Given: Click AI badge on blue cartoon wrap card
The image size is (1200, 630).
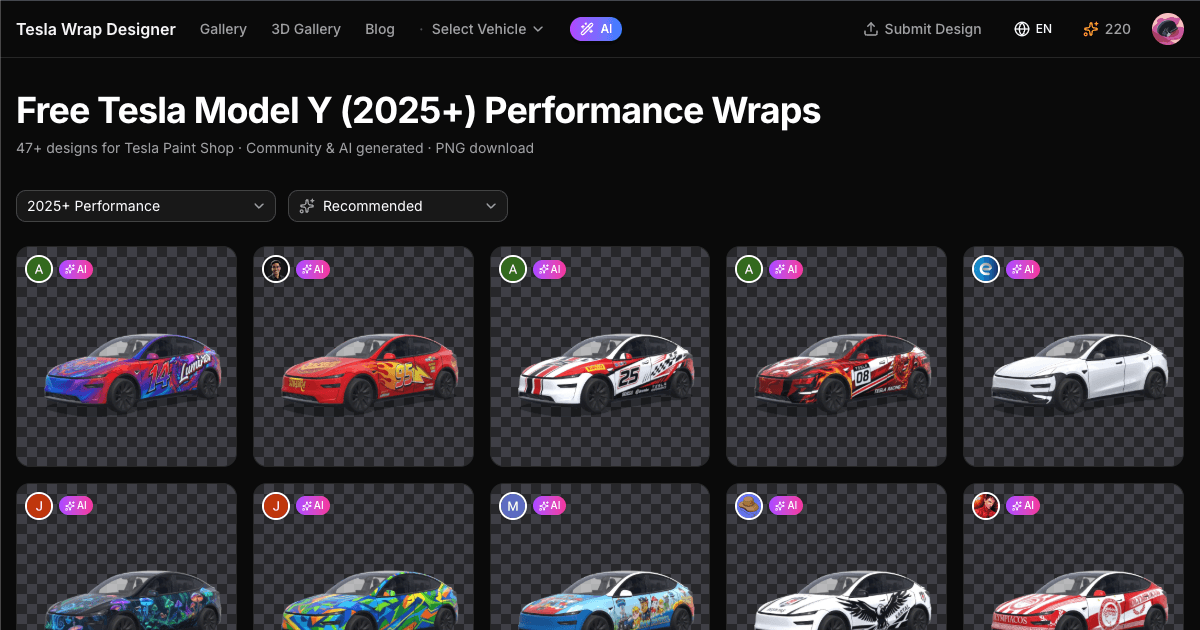Looking at the screenshot, I should (550, 506).
